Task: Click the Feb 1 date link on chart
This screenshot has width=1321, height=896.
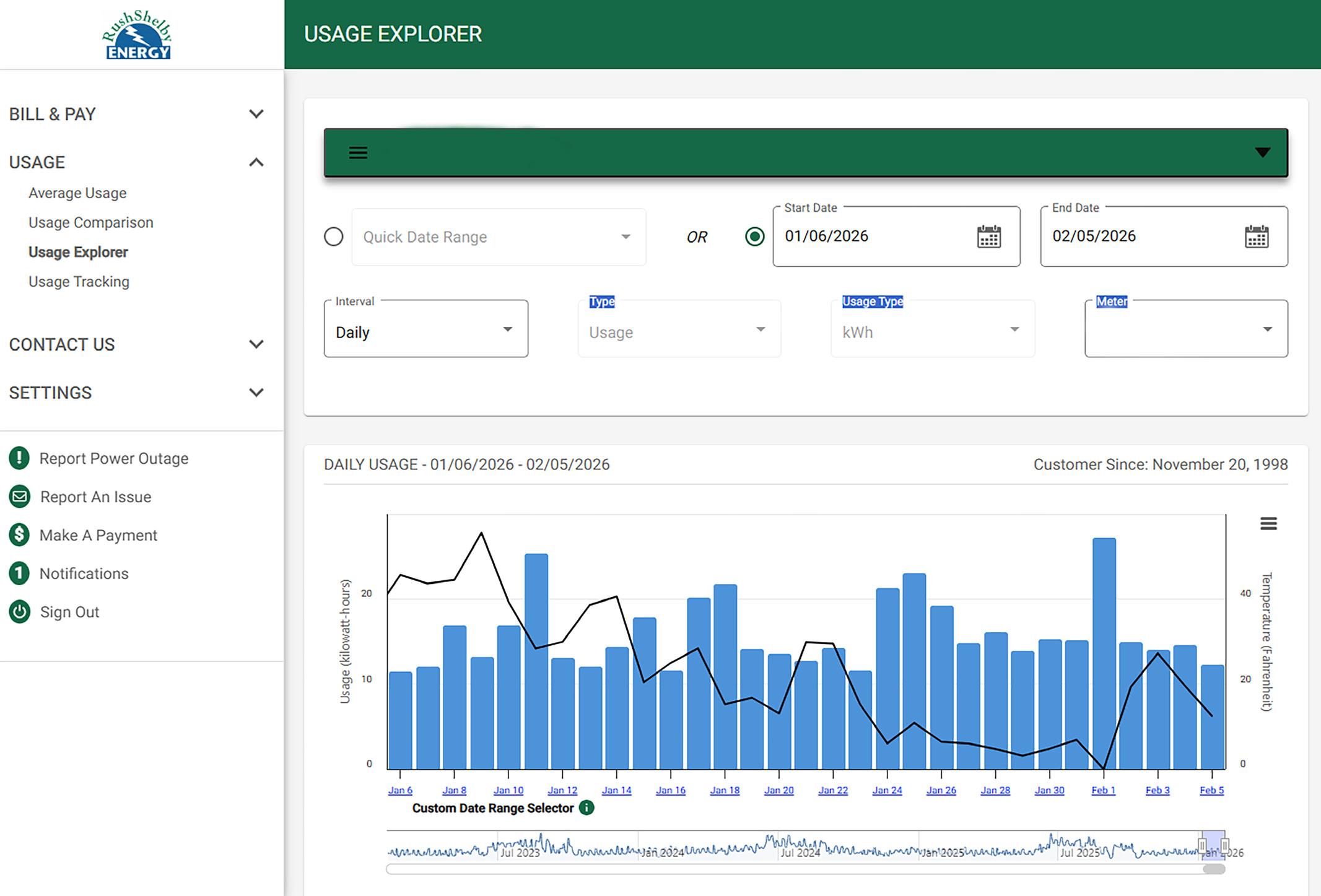Action: (1103, 791)
